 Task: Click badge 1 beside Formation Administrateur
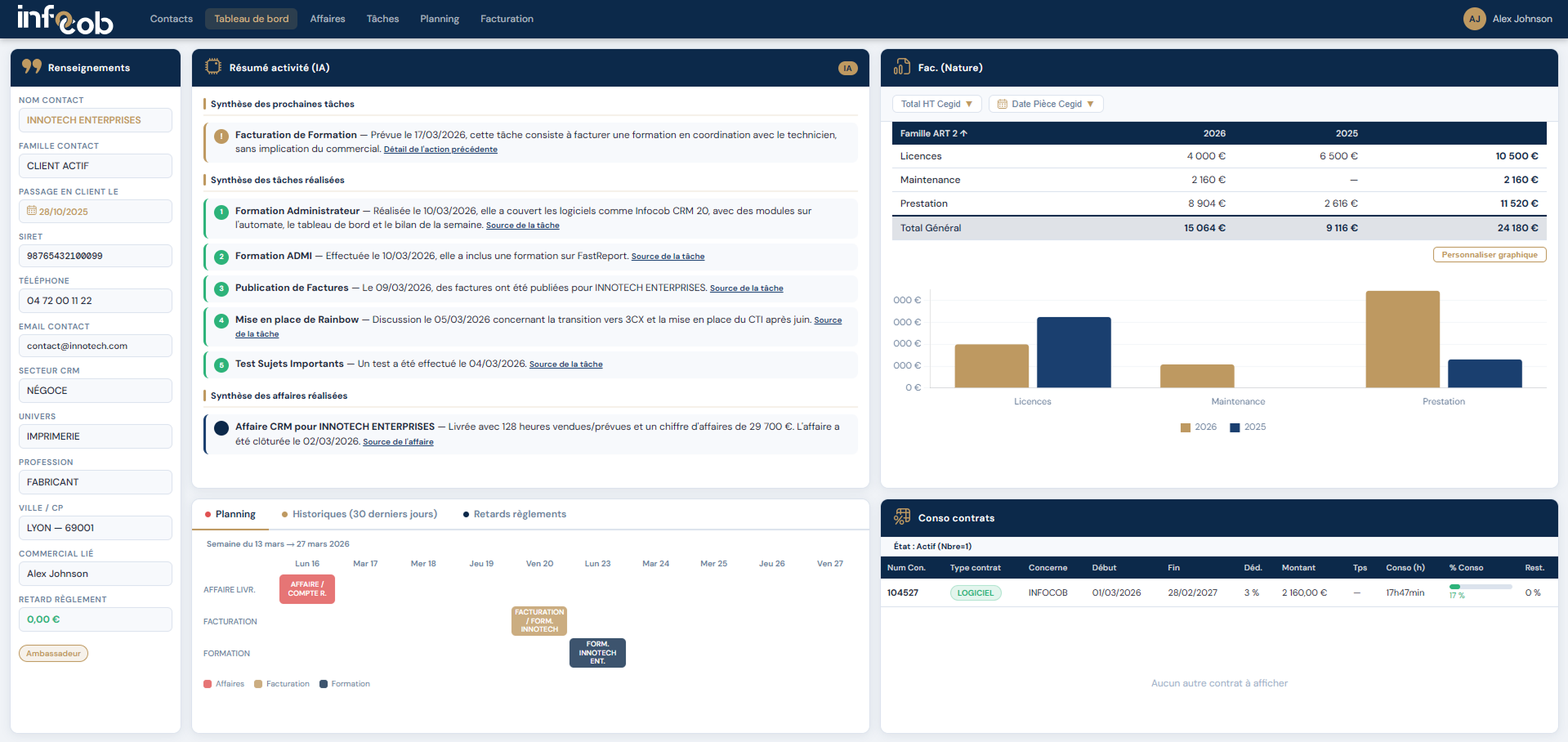tap(221, 212)
